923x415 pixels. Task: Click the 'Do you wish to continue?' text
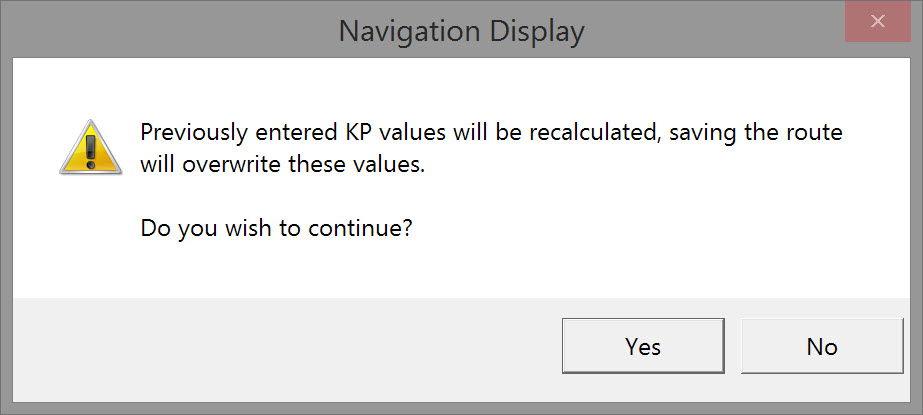click(x=277, y=228)
